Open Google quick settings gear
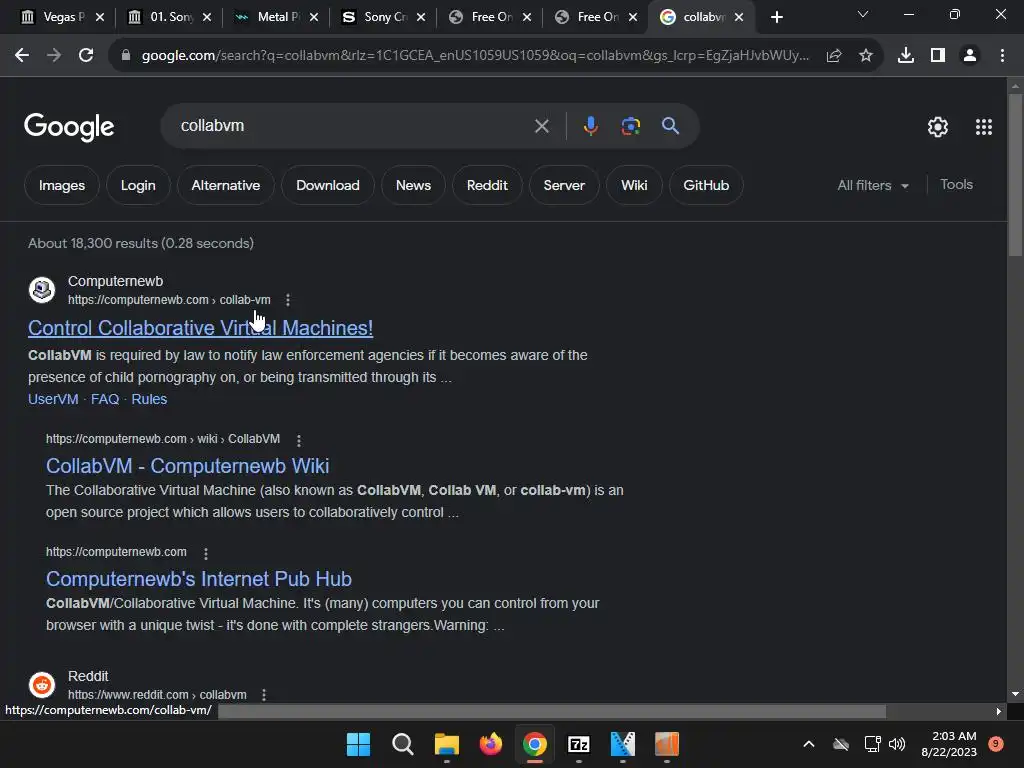The width and height of the screenshot is (1024, 768). tap(938, 127)
